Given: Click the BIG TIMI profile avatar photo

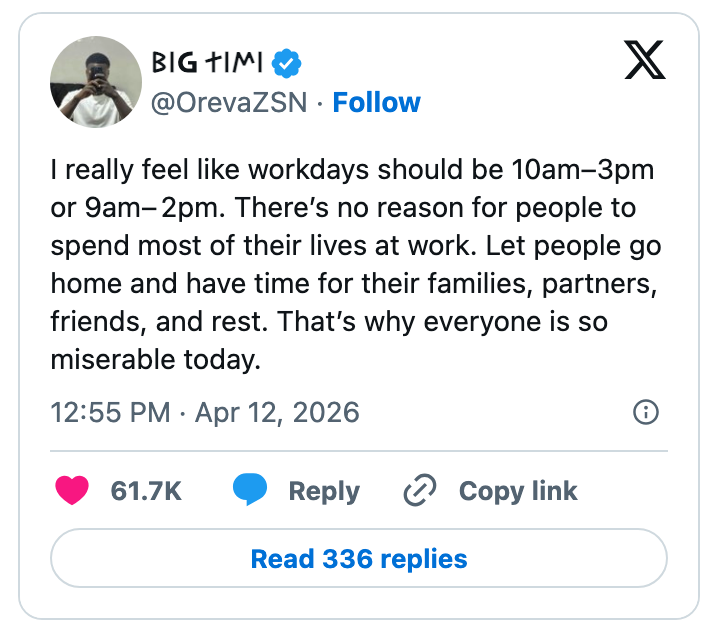Looking at the screenshot, I should pos(96,82).
